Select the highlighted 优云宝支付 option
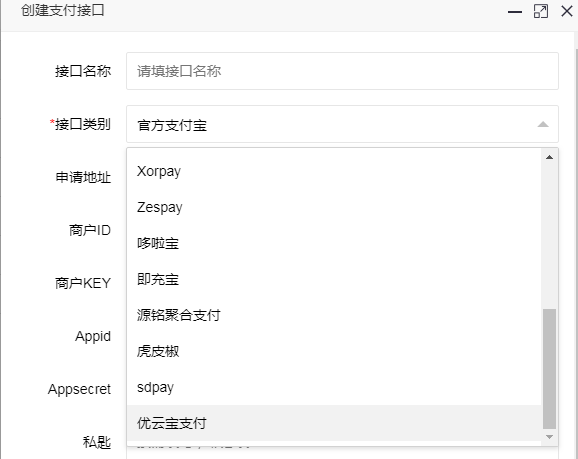Viewport: 578px width, 459px height. pyautogui.click(x=334, y=423)
